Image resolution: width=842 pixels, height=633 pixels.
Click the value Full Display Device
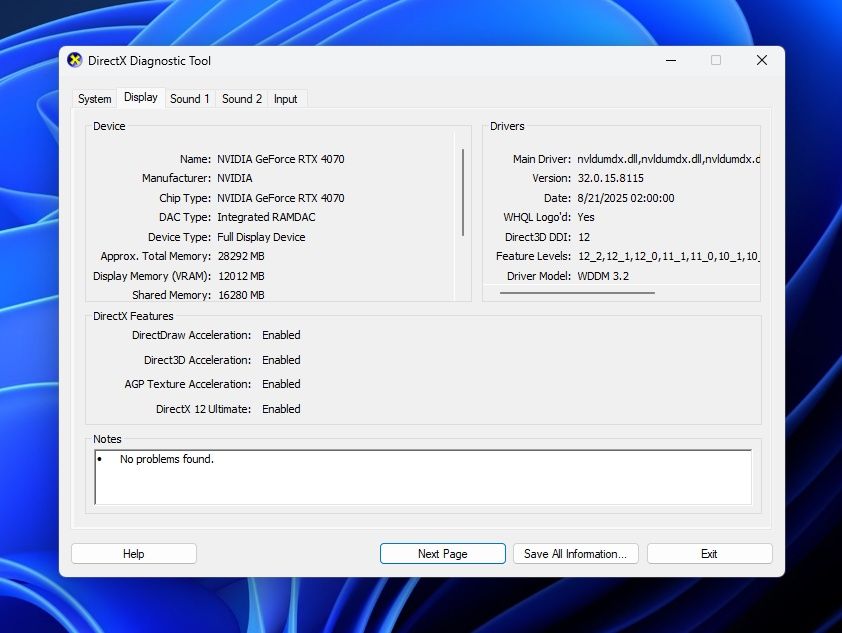click(261, 237)
